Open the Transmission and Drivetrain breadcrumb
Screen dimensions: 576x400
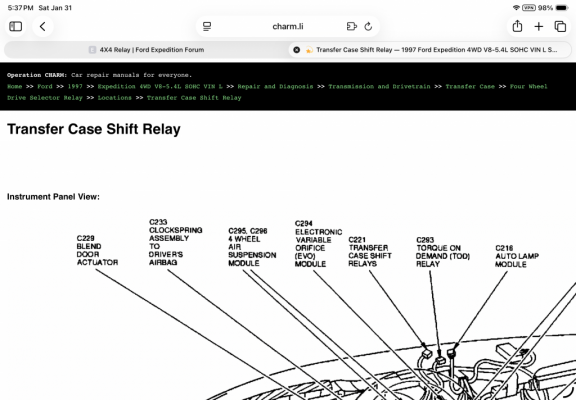[379, 86]
